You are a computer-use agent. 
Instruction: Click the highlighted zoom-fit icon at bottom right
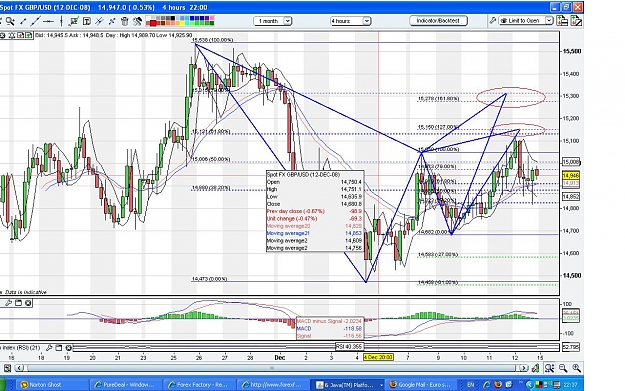[x=549, y=368]
